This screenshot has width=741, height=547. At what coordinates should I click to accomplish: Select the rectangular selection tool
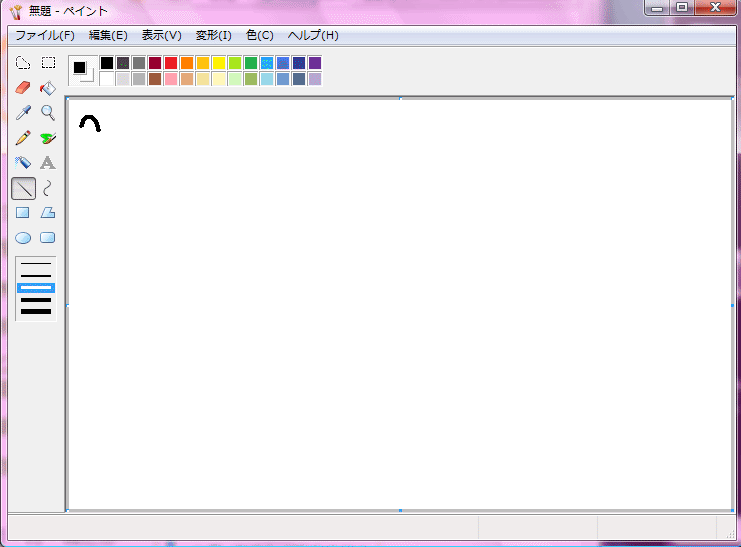47,63
